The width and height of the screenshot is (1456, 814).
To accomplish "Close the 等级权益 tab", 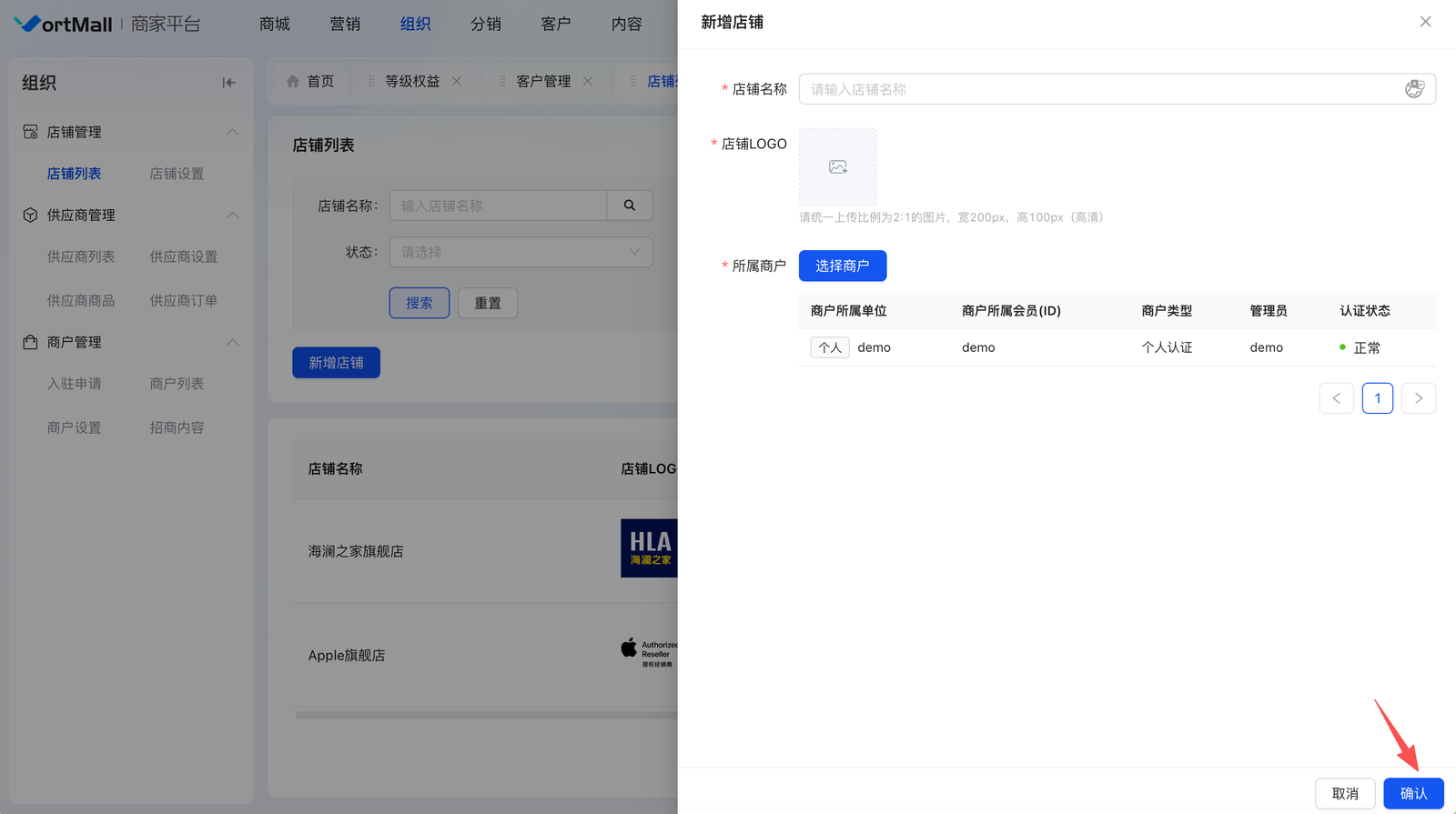I will coord(457,81).
